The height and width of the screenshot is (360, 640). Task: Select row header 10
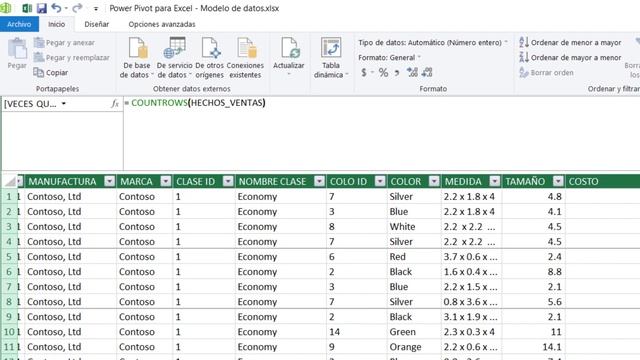pyautogui.click(x=9, y=332)
